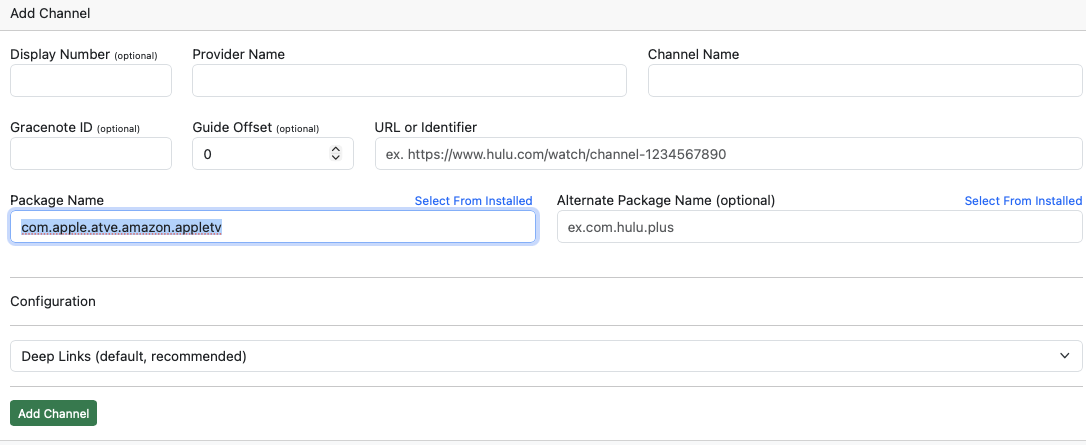Focus the Alternate Package Name input
1086x445 pixels.
(x=819, y=227)
